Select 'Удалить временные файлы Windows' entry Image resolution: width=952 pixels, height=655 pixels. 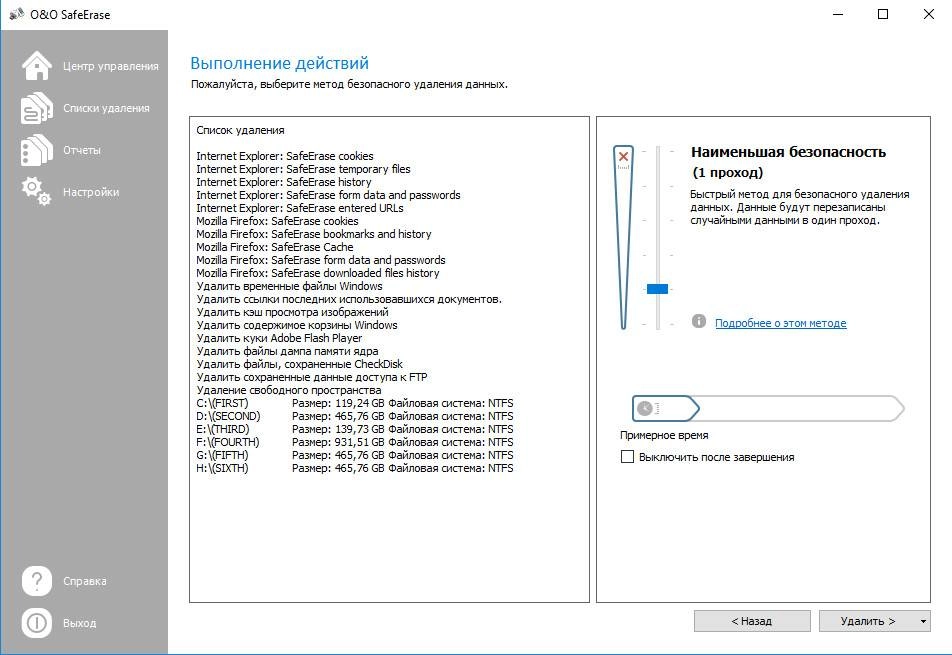(289, 286)
